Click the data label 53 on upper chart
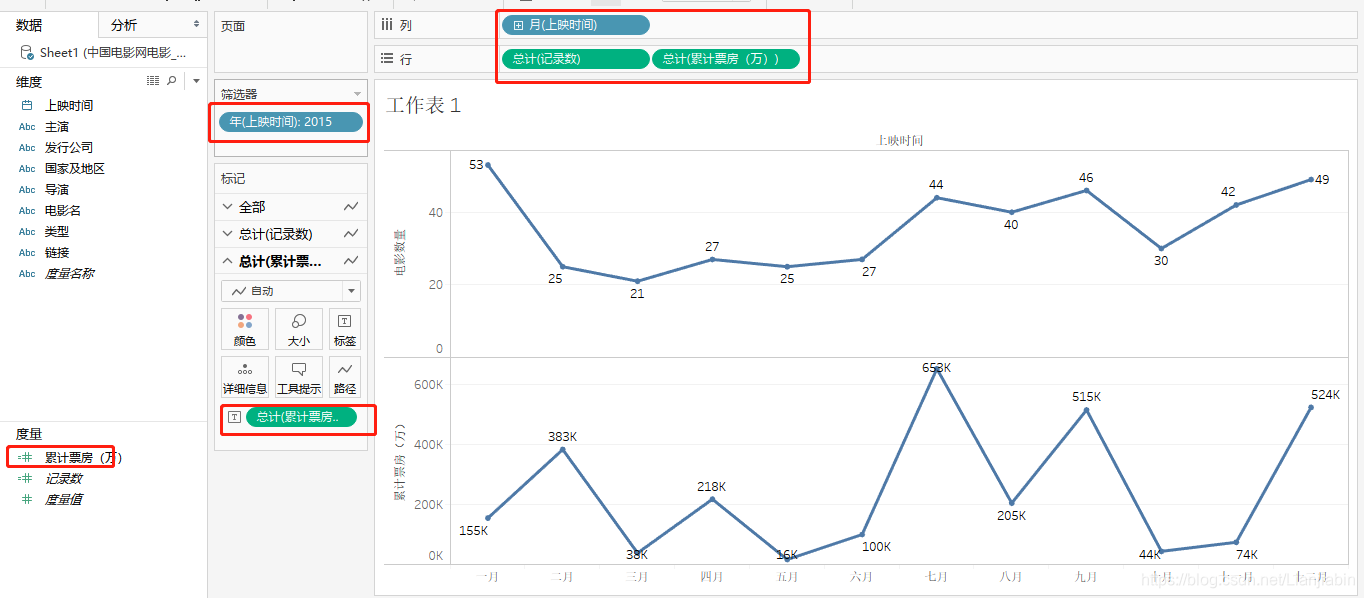This screenshot has width=1364, height=598. 476,164
